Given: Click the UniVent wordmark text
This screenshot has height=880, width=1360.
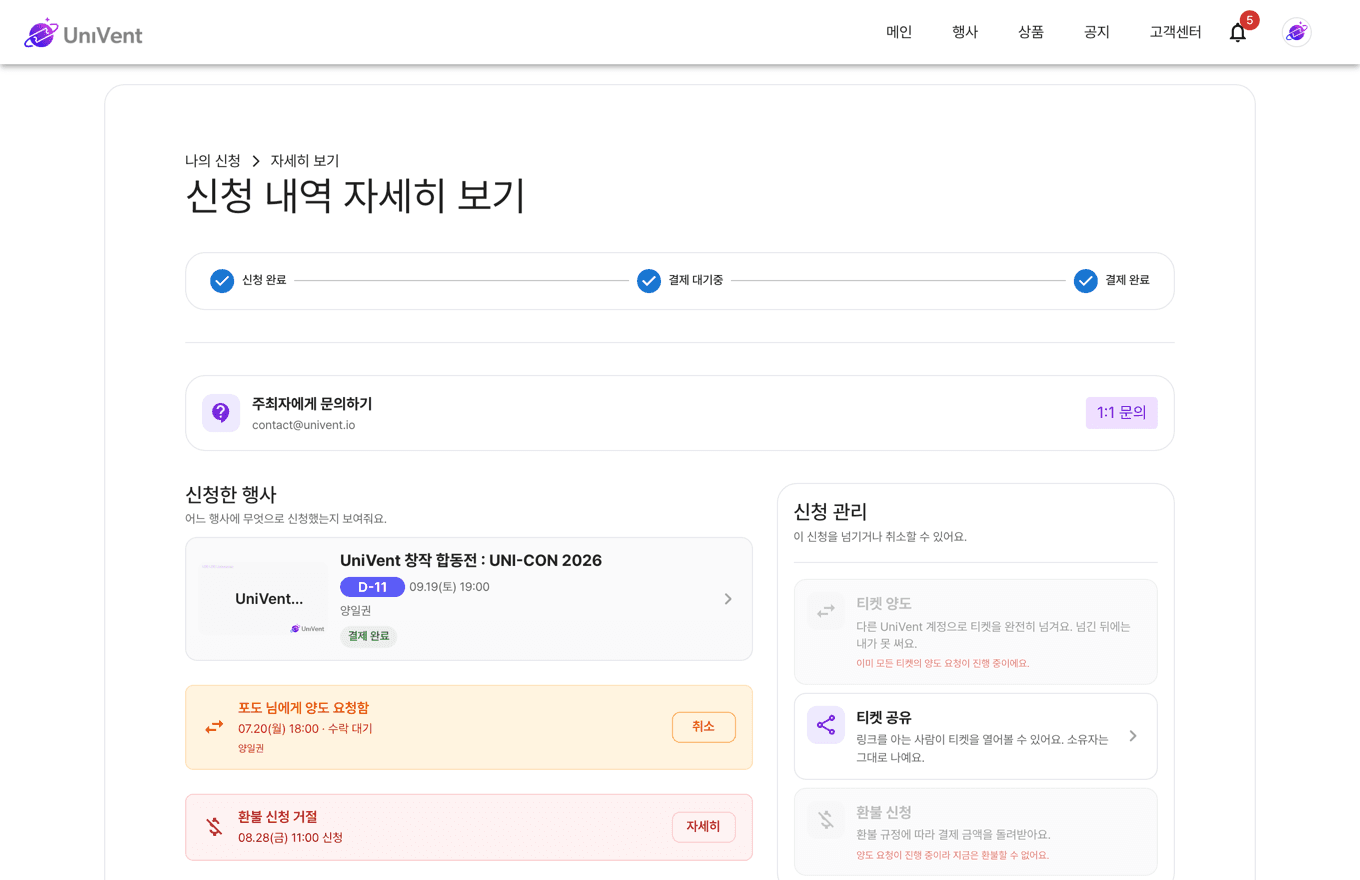Looking at the screenshot, I should pyautogui.click(x=103, y=35).
